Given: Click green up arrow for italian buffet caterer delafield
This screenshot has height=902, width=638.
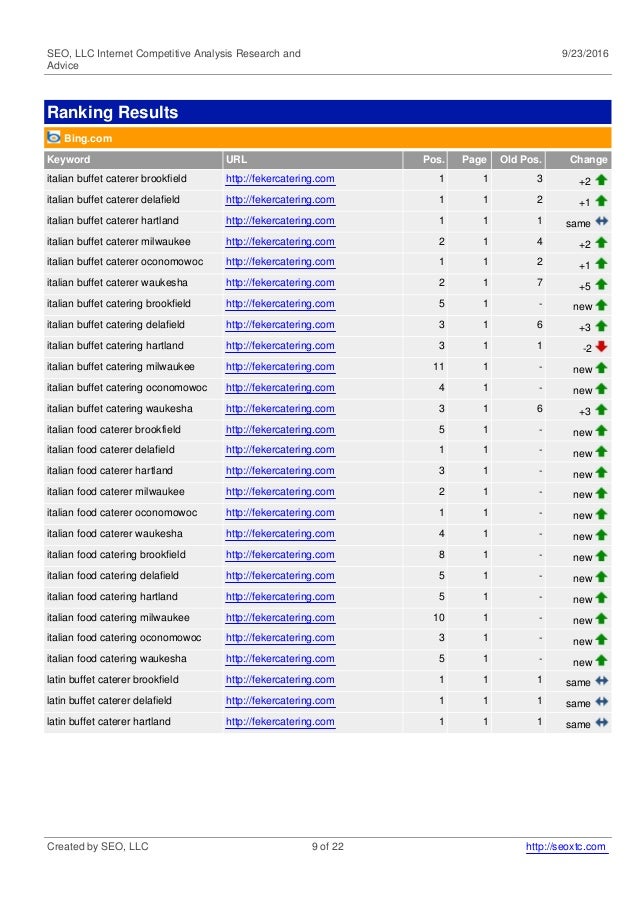Looking at the screenshot, I should (x=601, y=201).
